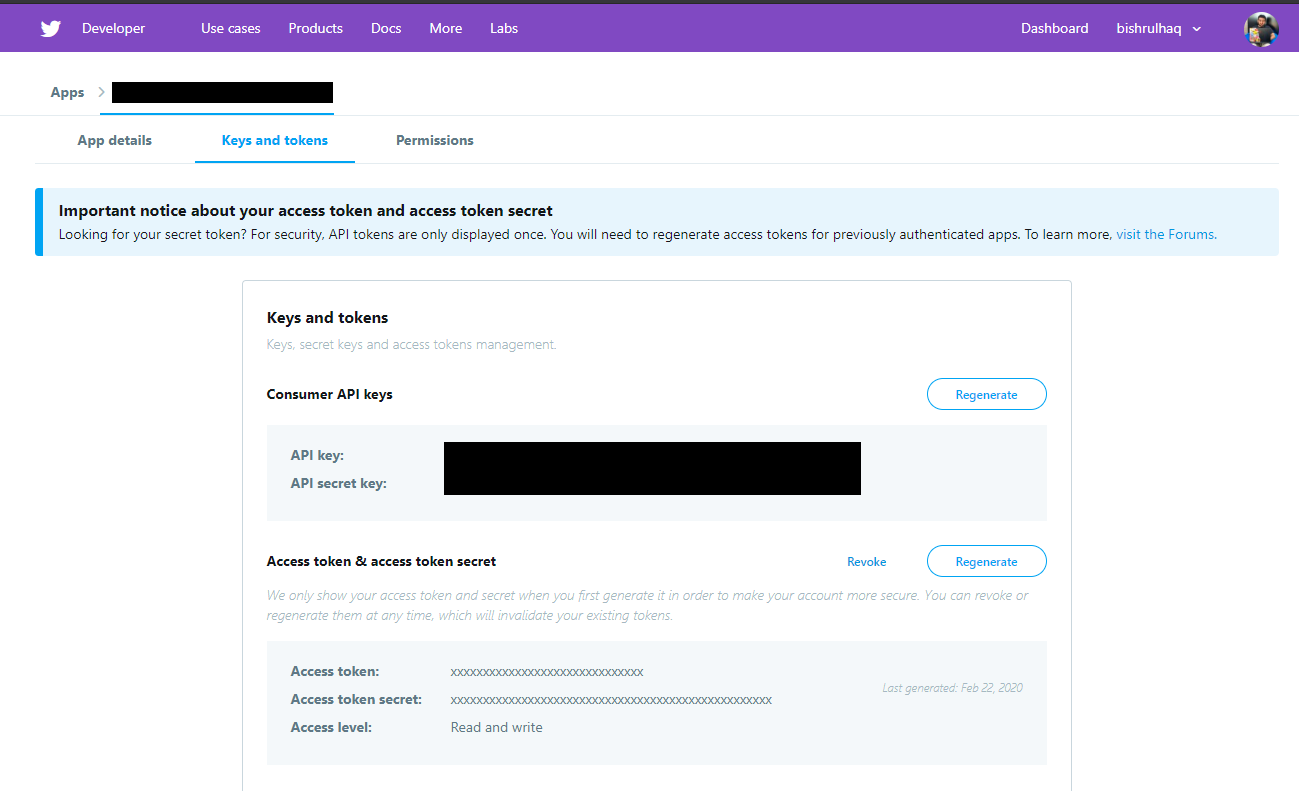Click the Keys and tokens card heading
The height and width of the screenshot is (791, 1299).
(327, 317)
